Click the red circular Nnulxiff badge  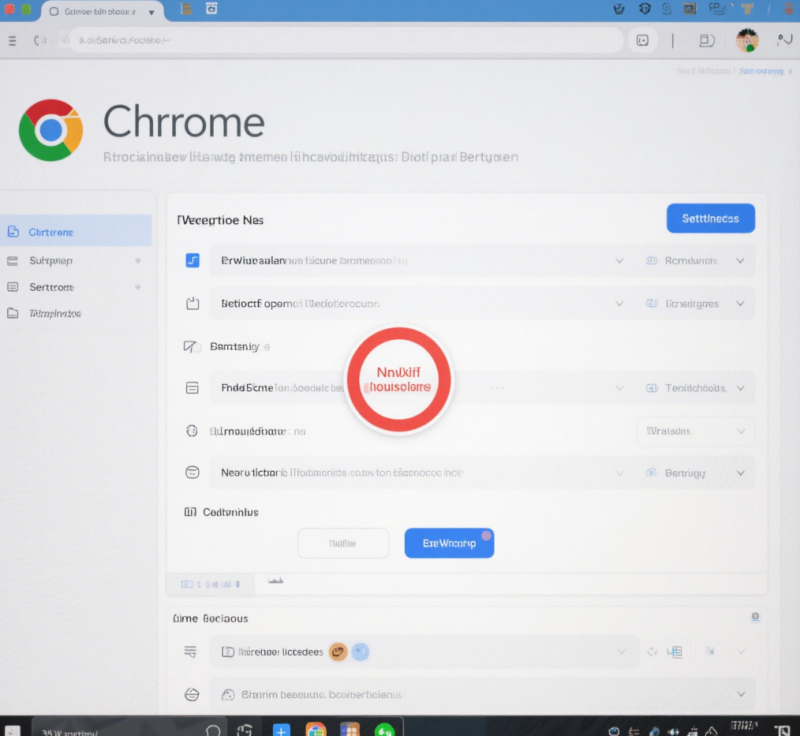398,380
